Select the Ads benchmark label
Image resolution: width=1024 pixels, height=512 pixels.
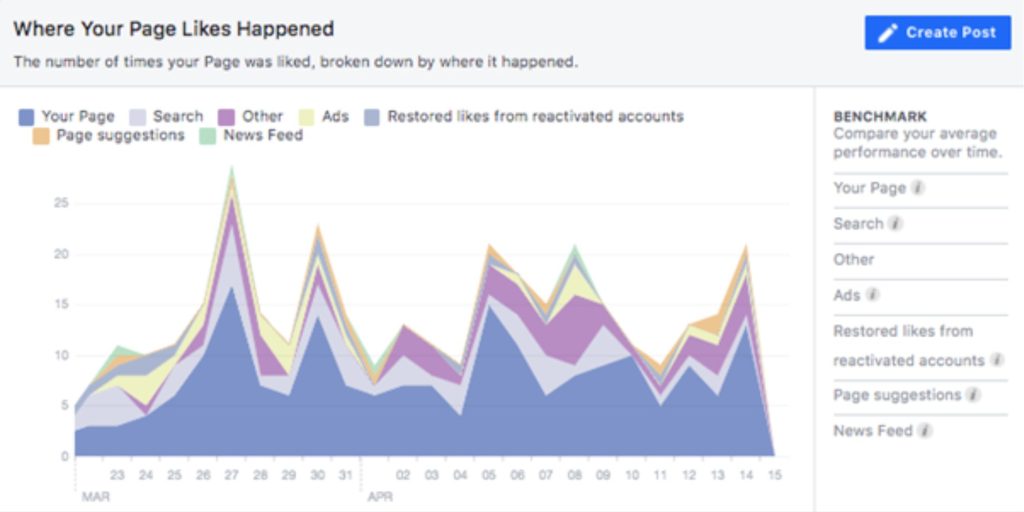pos(846,295)
